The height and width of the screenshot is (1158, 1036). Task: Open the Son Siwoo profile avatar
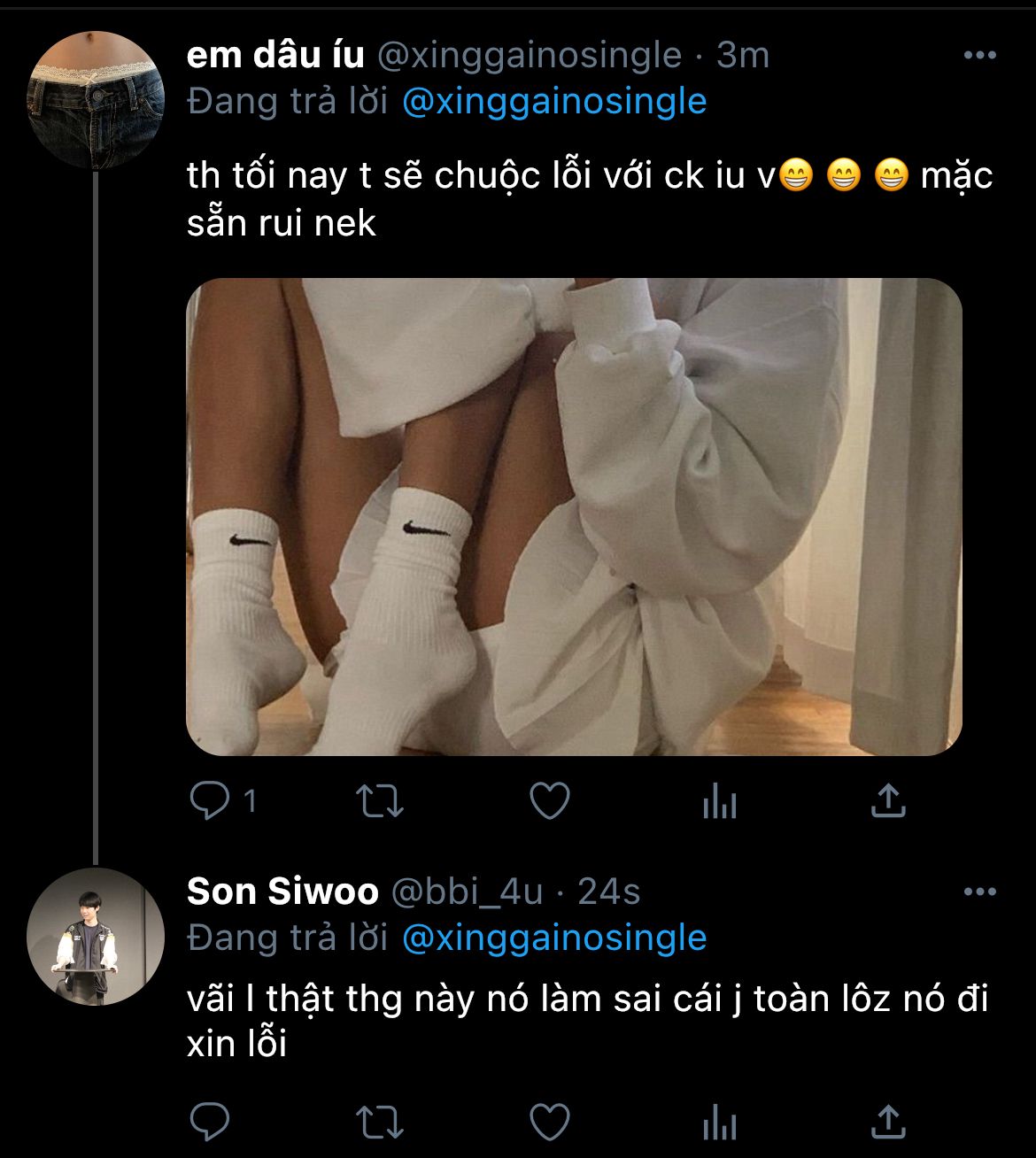point(96,936)
